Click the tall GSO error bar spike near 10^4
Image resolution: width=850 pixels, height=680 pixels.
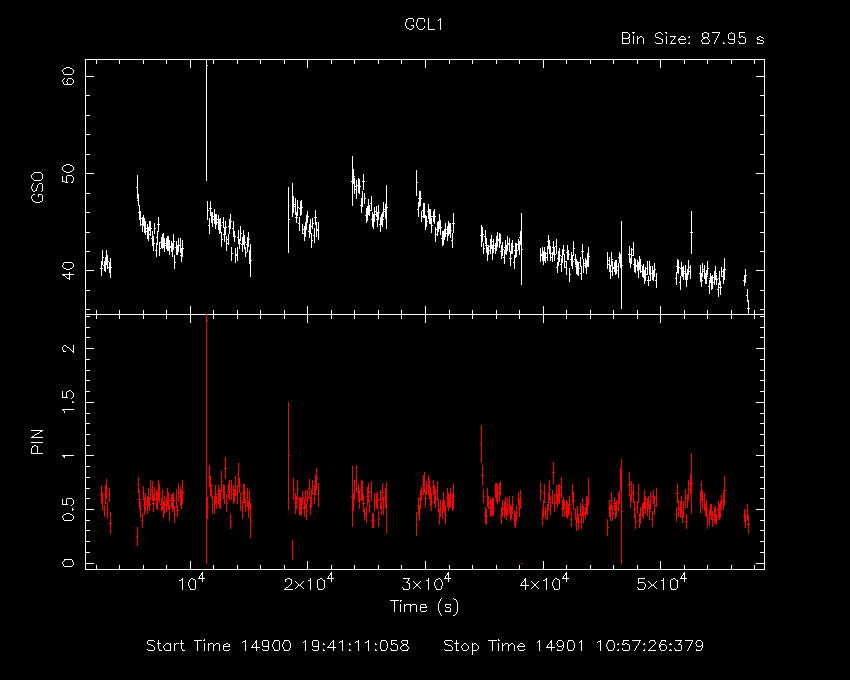click(207, 120)
